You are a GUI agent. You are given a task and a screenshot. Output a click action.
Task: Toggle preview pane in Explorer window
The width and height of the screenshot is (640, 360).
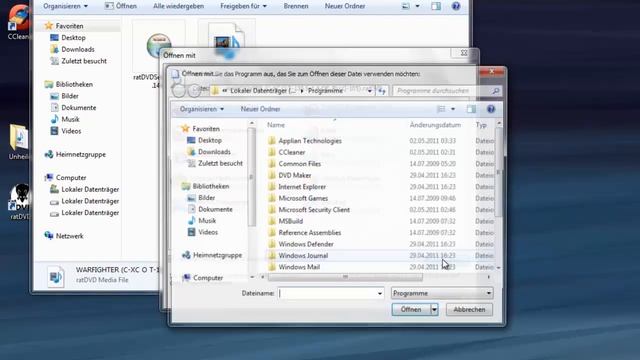[x=436, y=6]
